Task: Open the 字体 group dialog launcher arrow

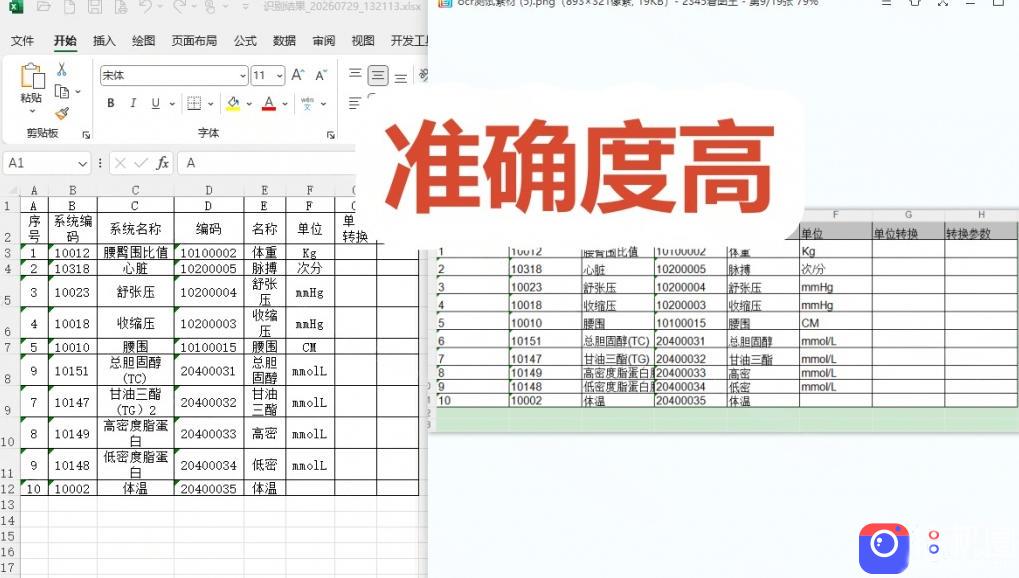Action: click(x=331, y=135)
